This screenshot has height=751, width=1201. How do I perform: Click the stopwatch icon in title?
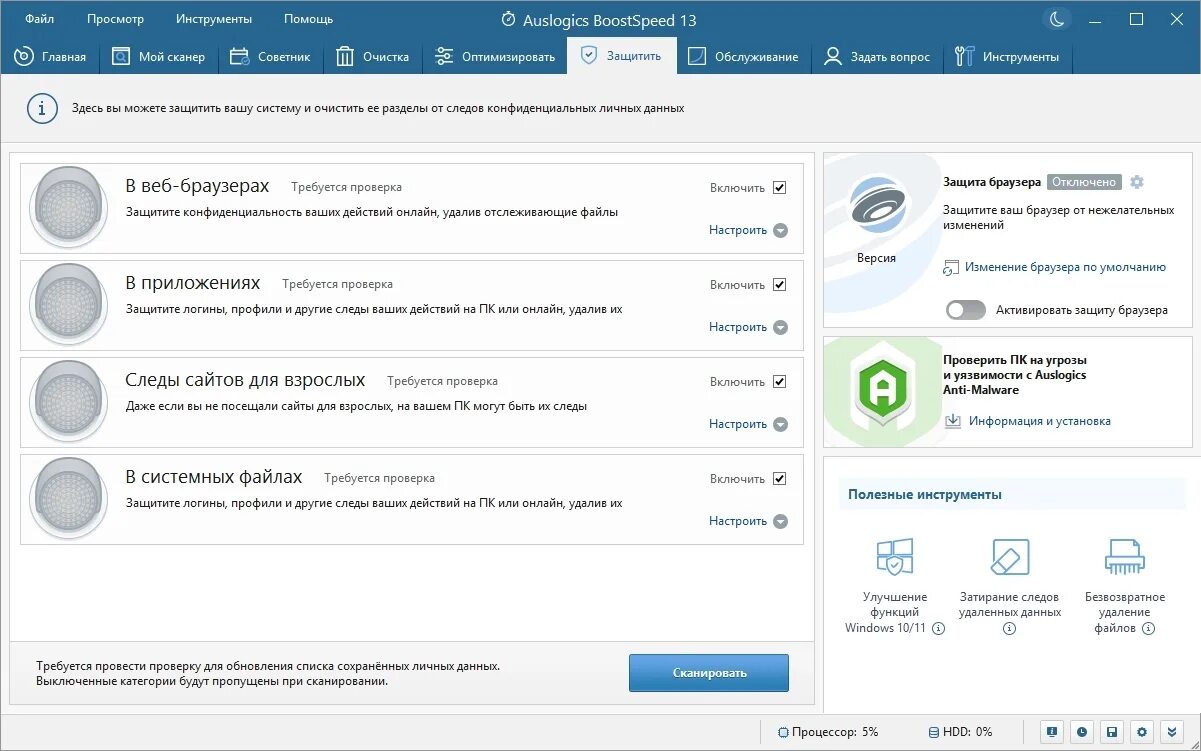[508, 20]
